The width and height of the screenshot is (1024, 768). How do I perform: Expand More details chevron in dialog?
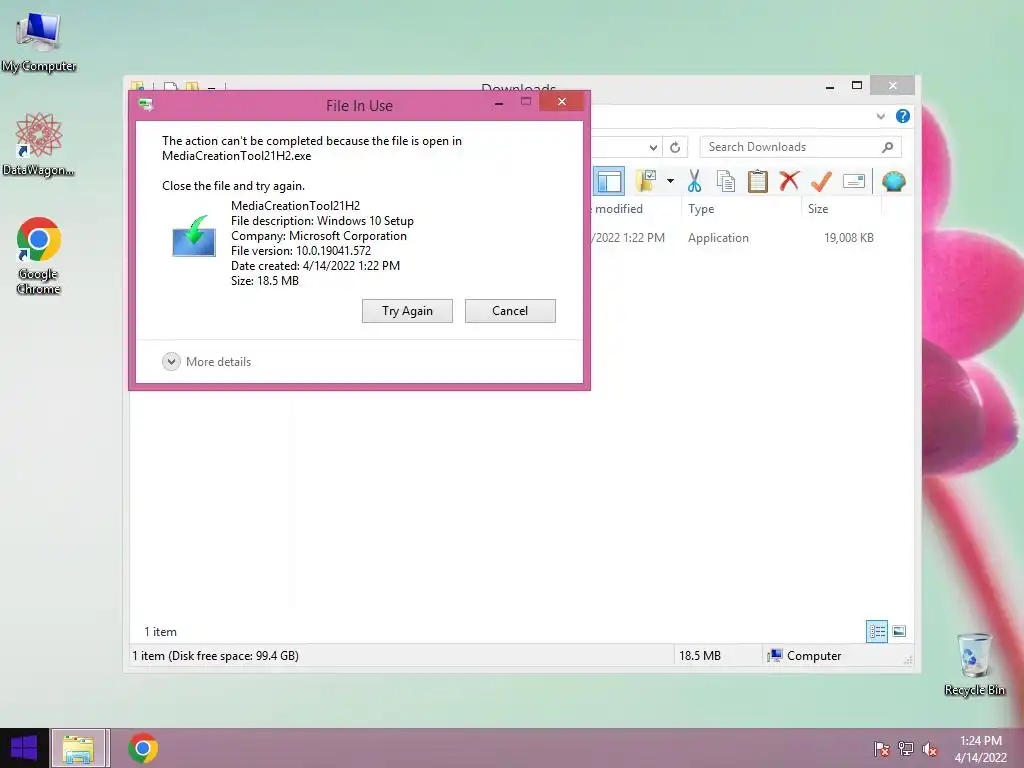tap(171, 362)
